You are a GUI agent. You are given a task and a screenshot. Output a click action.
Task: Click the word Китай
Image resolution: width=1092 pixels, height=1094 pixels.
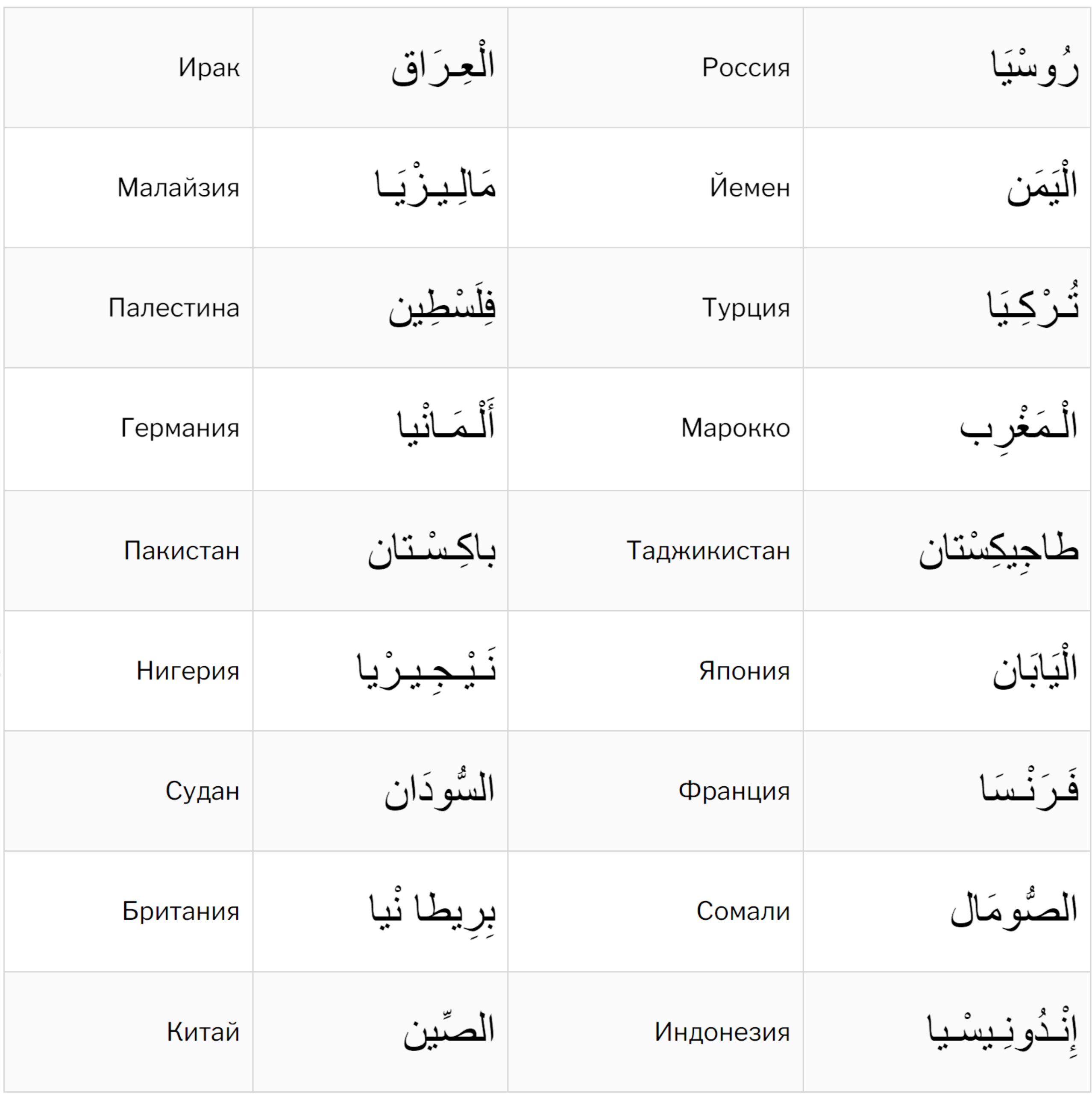pos(203,1032)
